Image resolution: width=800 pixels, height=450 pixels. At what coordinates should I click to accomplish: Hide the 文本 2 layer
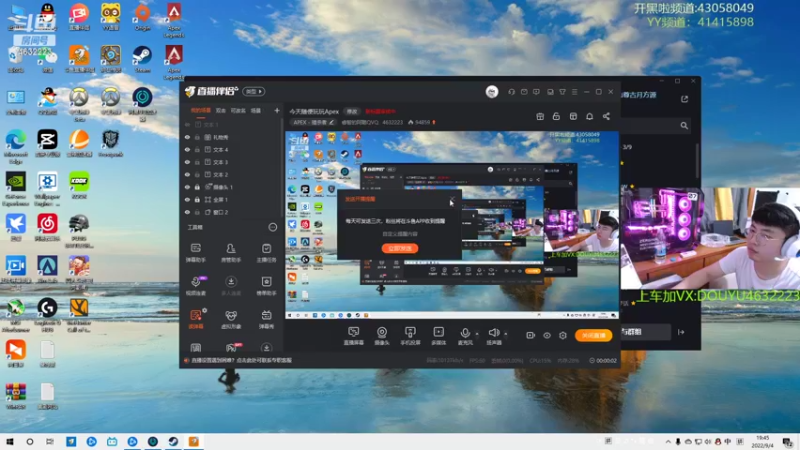tap(187, 174)
